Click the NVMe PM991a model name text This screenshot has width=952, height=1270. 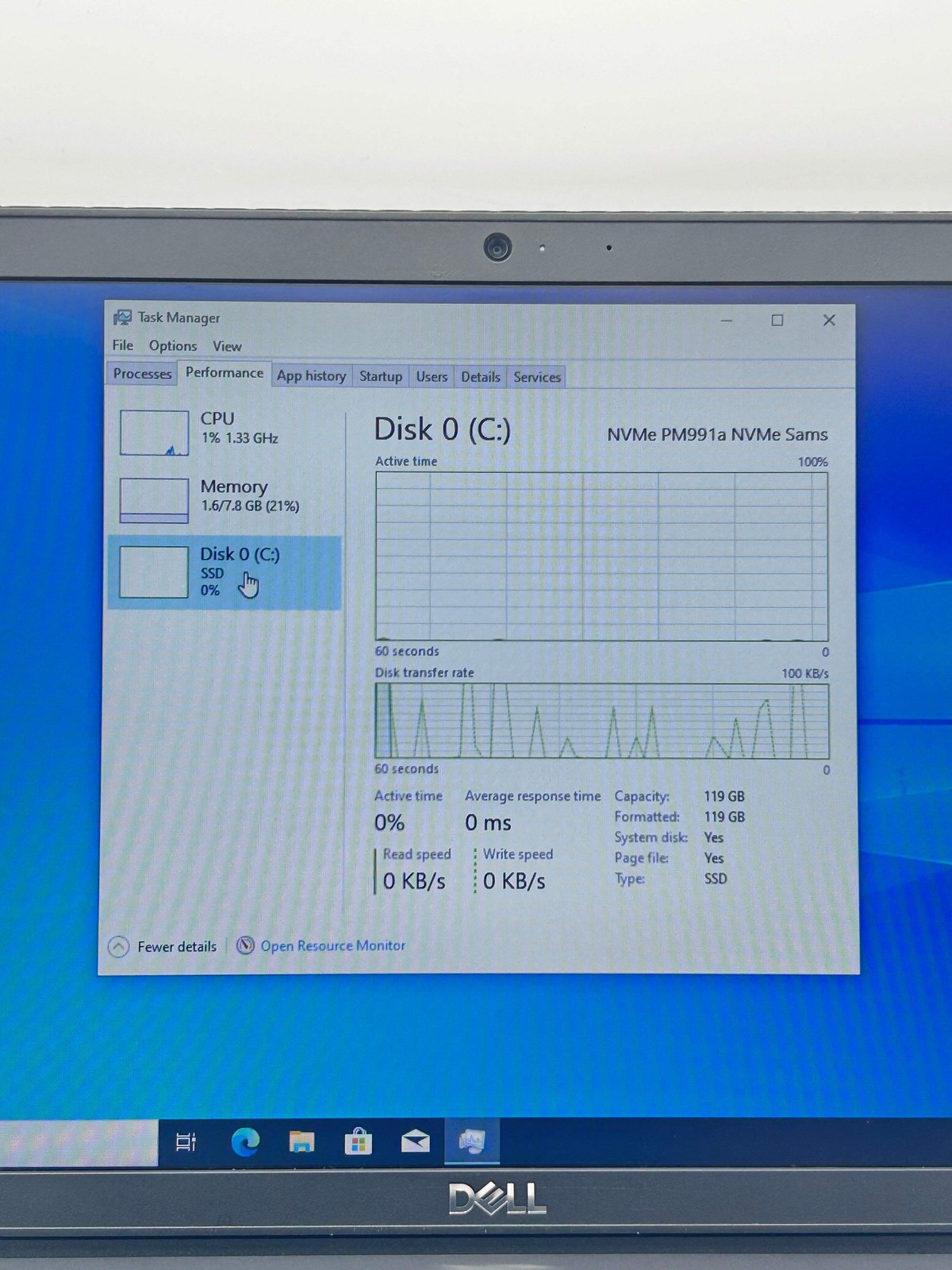coord(717,434)
